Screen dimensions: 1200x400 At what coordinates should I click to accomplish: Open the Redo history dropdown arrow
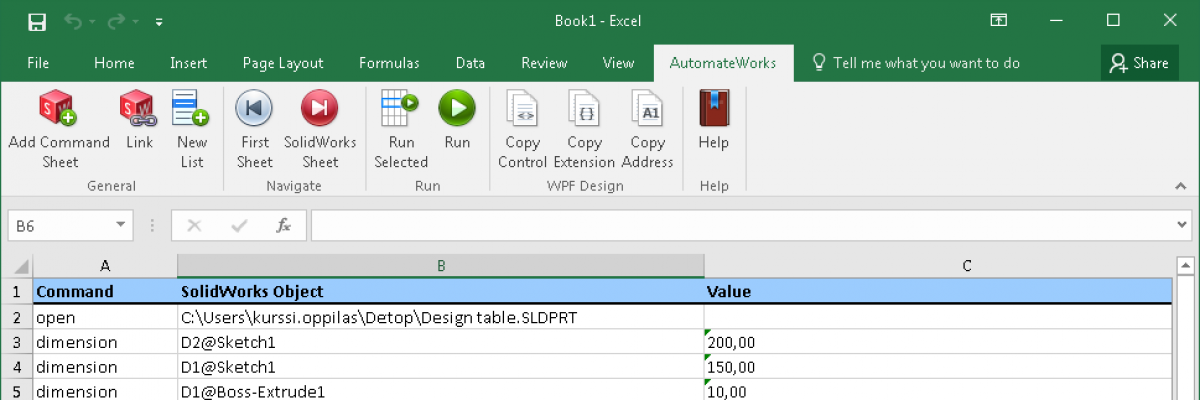click(137, 21)
